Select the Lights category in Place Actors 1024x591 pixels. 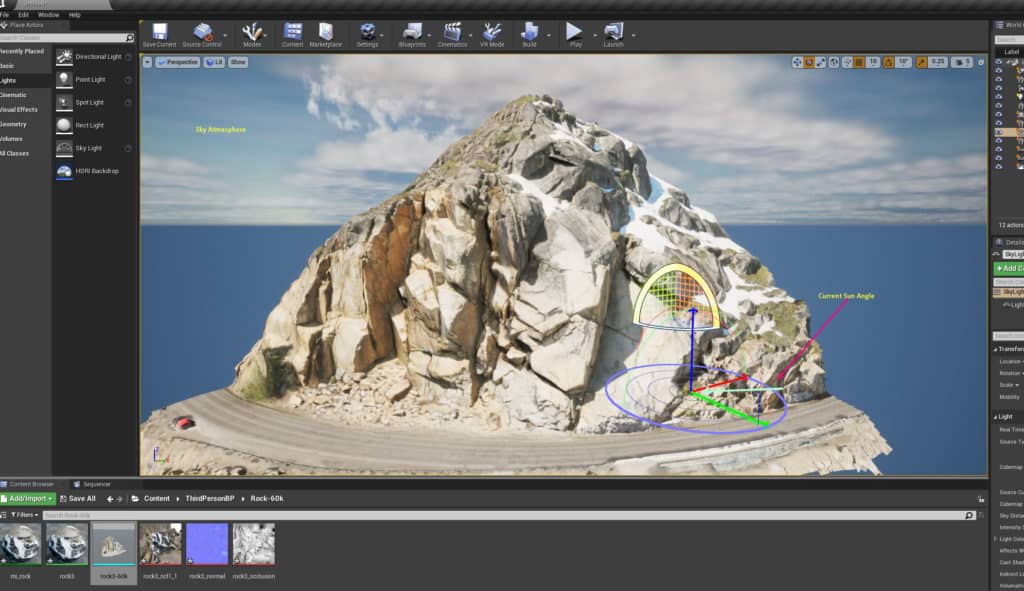(25, 80)
